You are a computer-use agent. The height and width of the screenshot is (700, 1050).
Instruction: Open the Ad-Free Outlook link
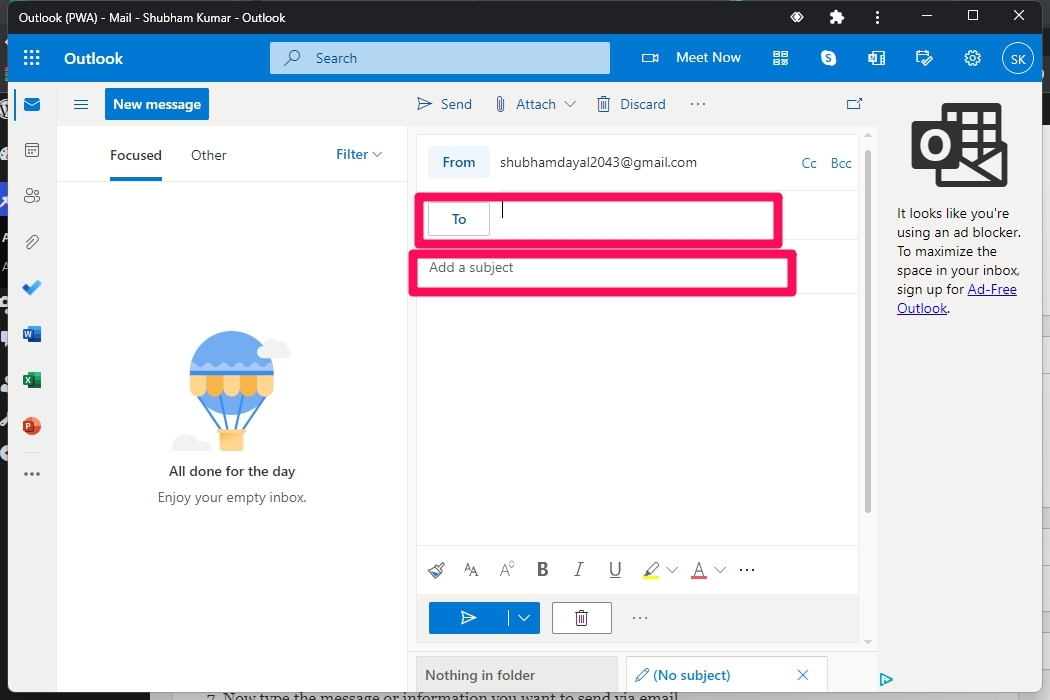(955, 299)
